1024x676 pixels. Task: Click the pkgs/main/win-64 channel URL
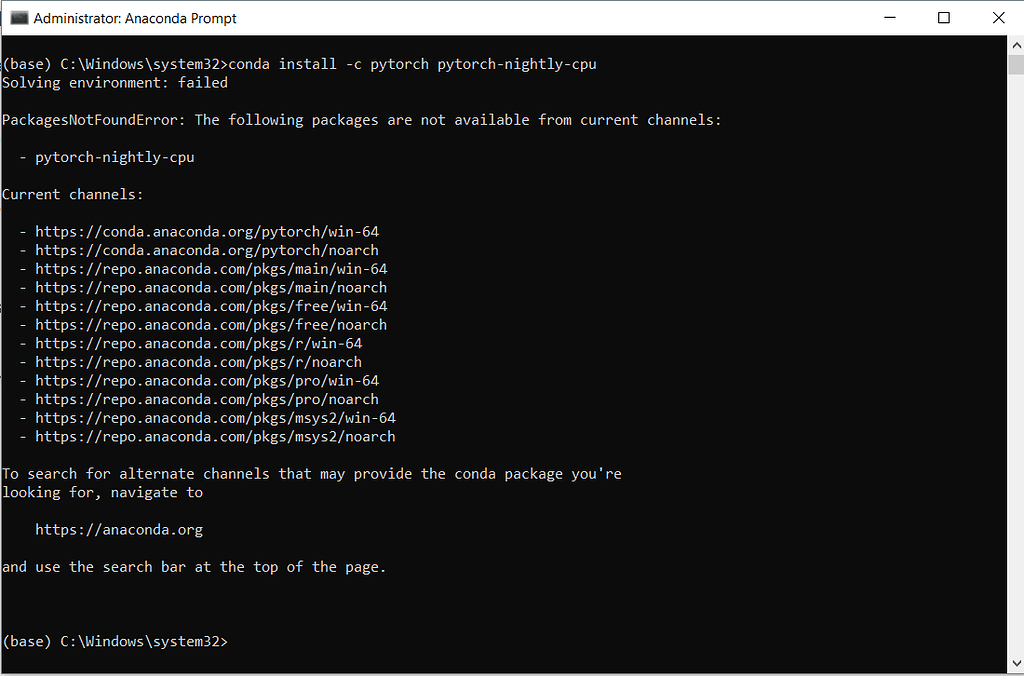(x=211, y=269)
